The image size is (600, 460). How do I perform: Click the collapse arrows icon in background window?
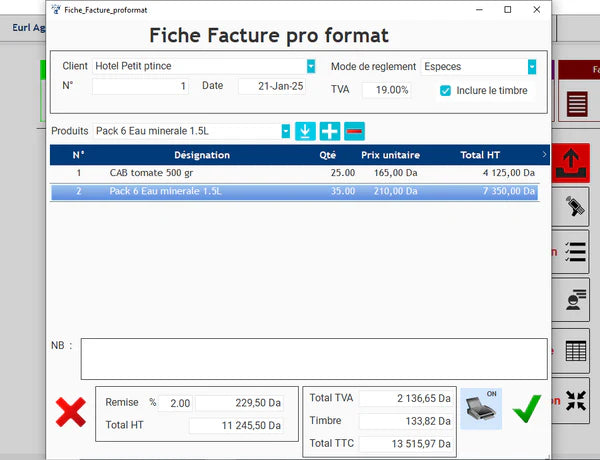[576, 400]
